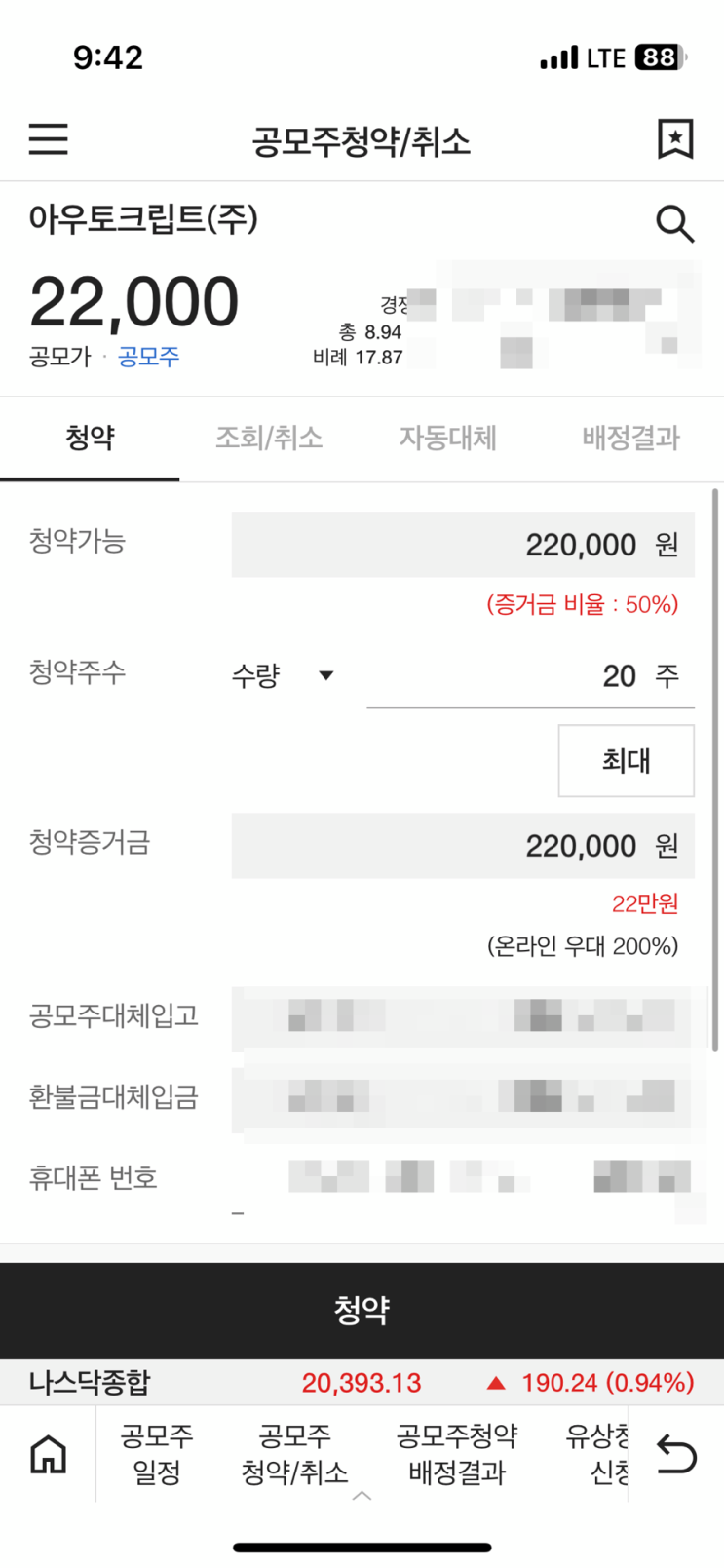Screen dimensions: 724x1568
Task: Open the hamburger menu
Action: [x=48, y=139]
